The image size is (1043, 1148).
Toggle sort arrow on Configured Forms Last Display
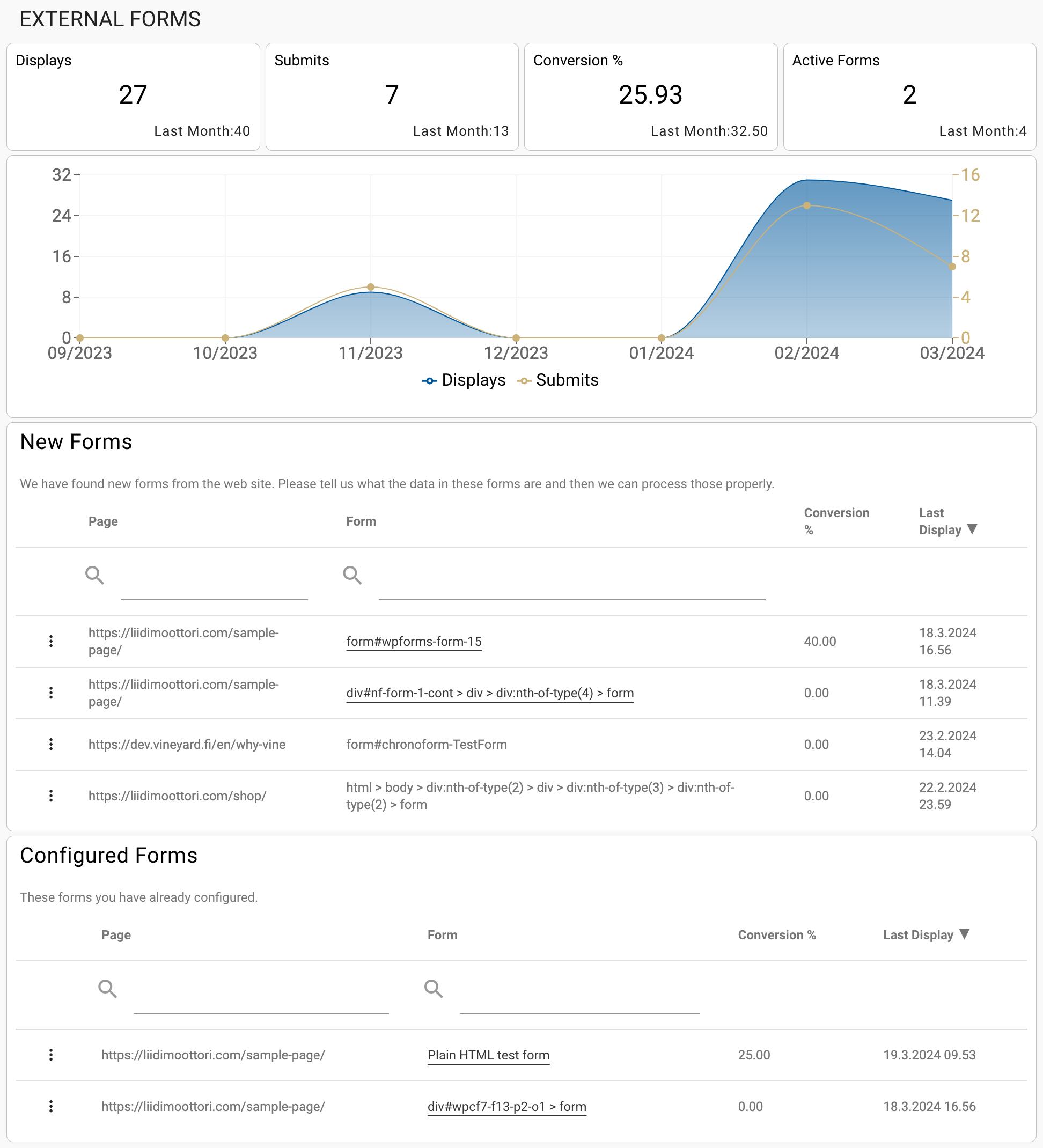coord(964,934)
